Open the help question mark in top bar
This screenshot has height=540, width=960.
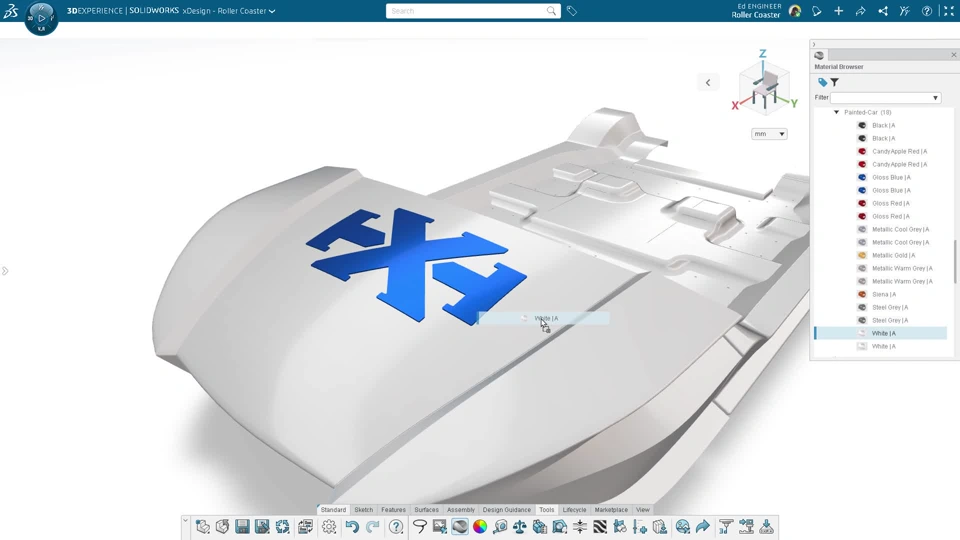(x=927, y=11)
